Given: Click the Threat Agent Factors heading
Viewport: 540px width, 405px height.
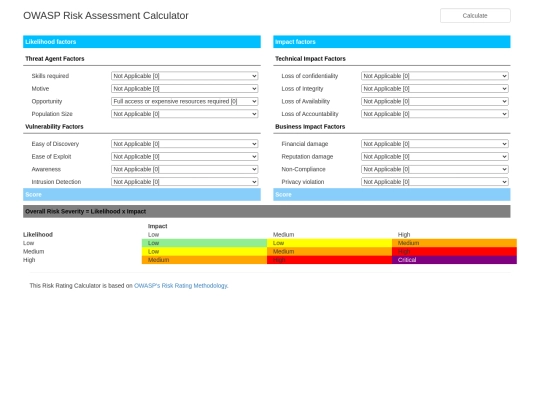Looking at the screenshot, I should click(55, 59).
